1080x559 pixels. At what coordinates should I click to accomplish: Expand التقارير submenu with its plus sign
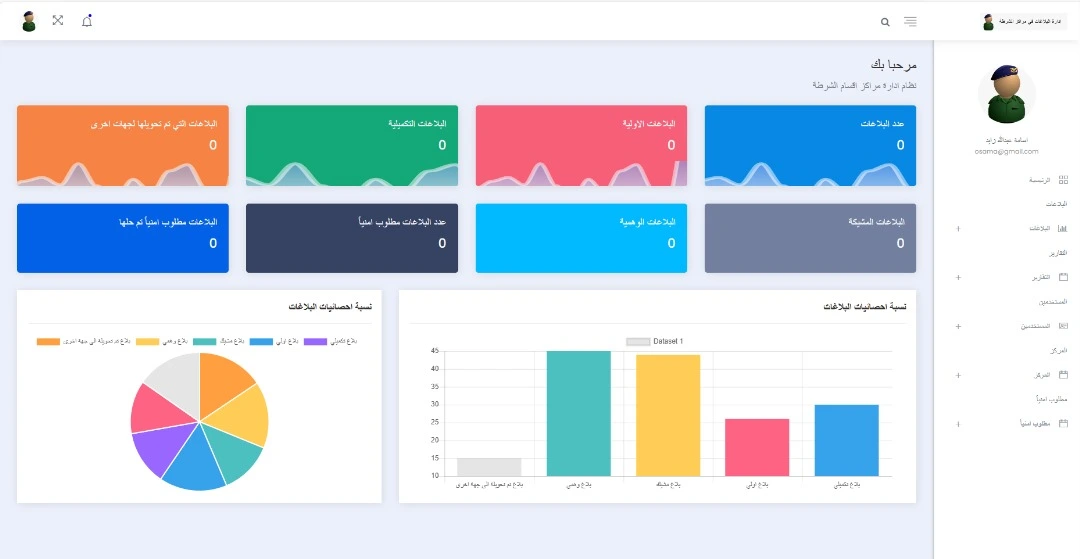point(959,278)
